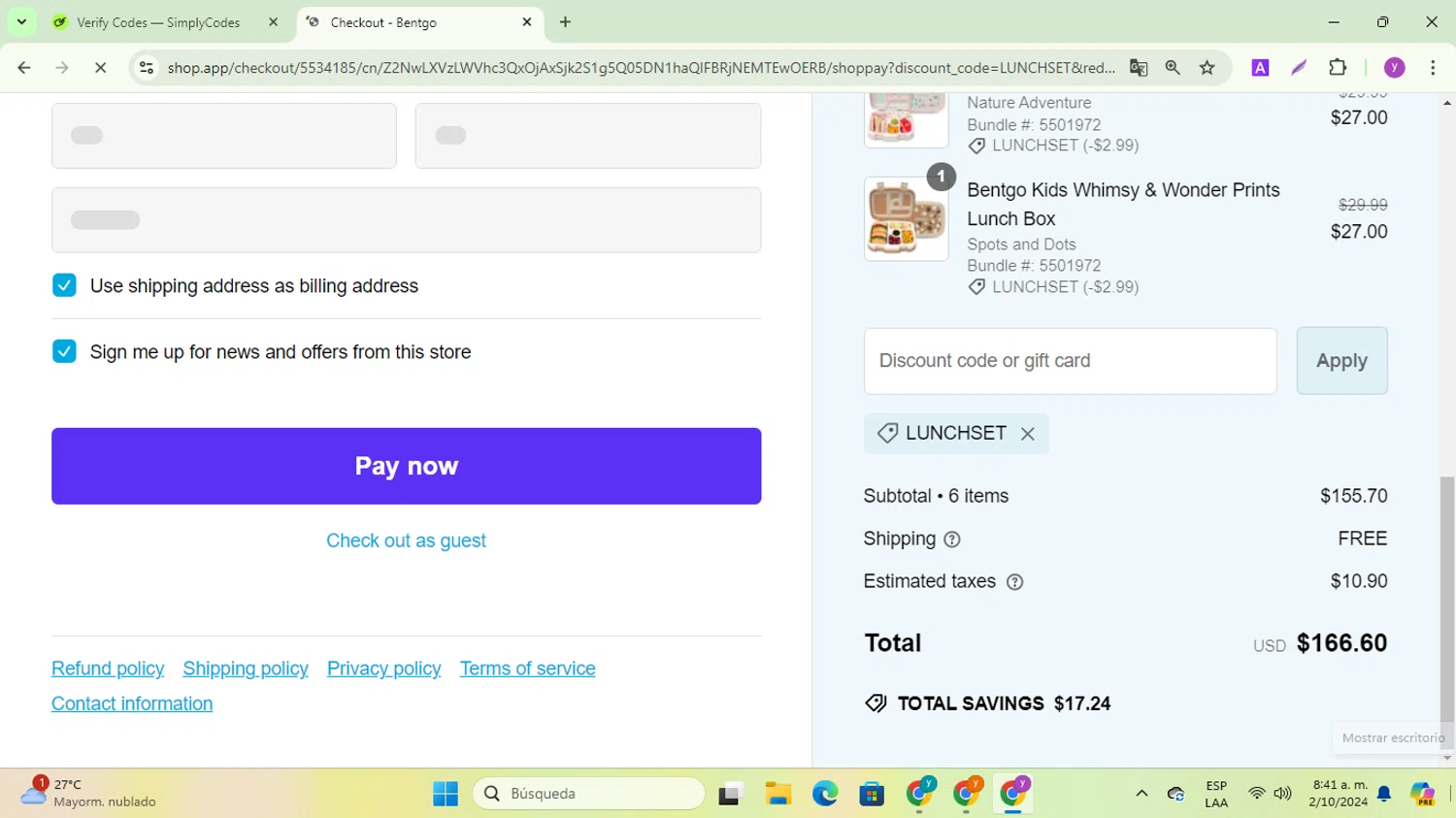Click the Estimated taxes help icon

click(x=1014, y=582)
